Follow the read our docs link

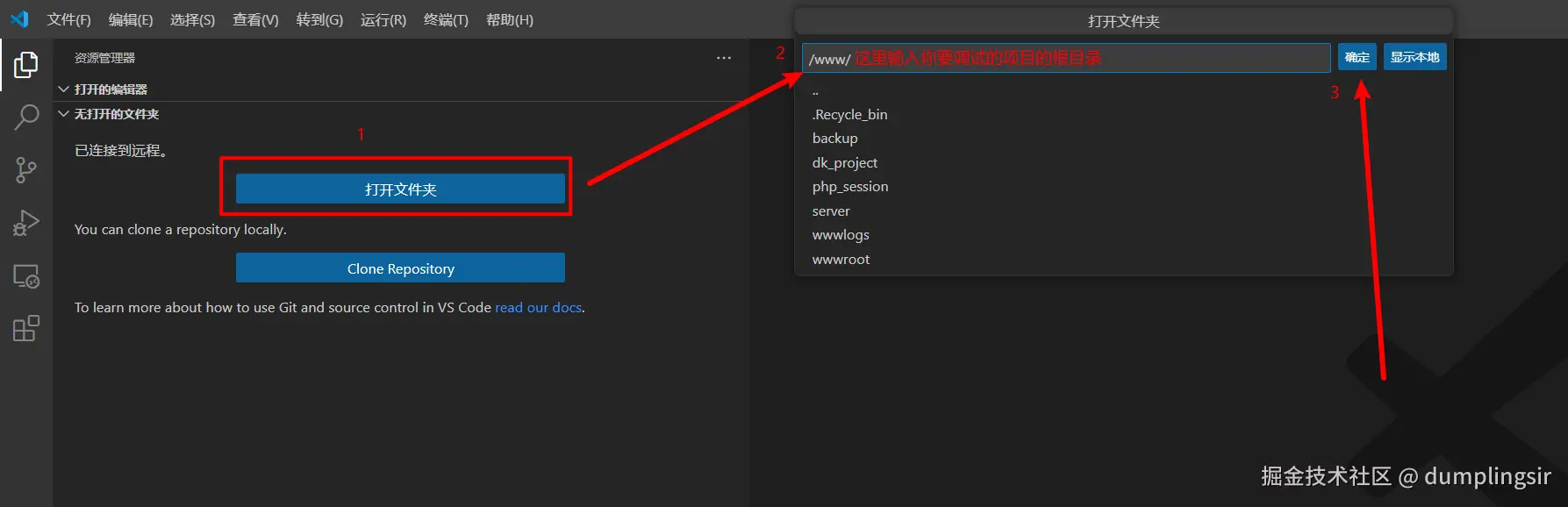pyautogui.click(x=538, y=307)
